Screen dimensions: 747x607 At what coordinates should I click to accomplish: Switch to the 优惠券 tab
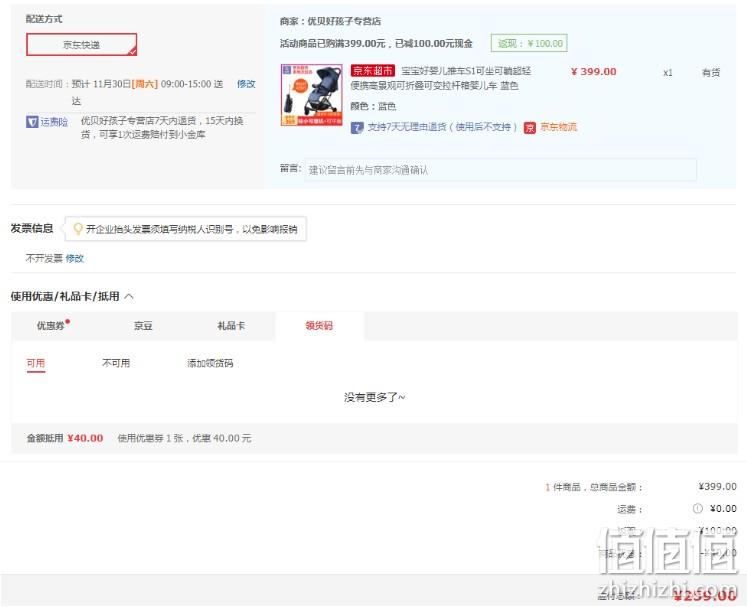52,326
